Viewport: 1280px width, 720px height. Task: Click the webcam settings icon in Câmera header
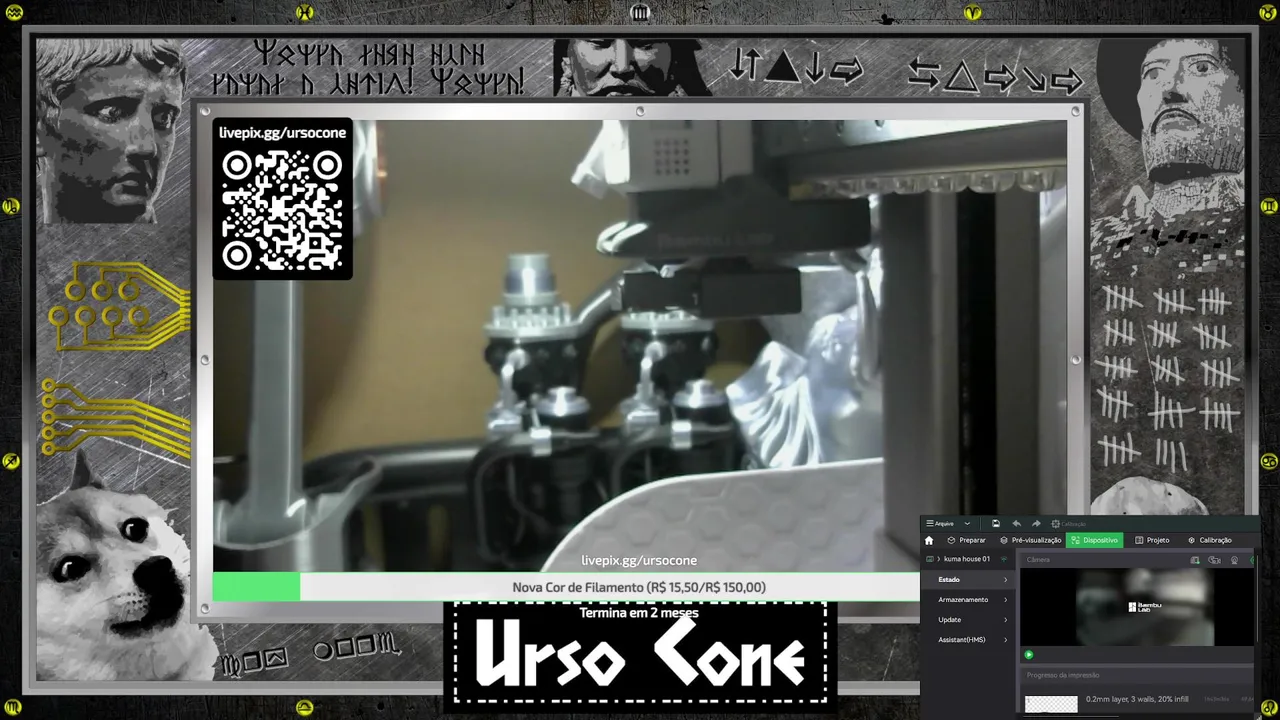point(1234,560)
